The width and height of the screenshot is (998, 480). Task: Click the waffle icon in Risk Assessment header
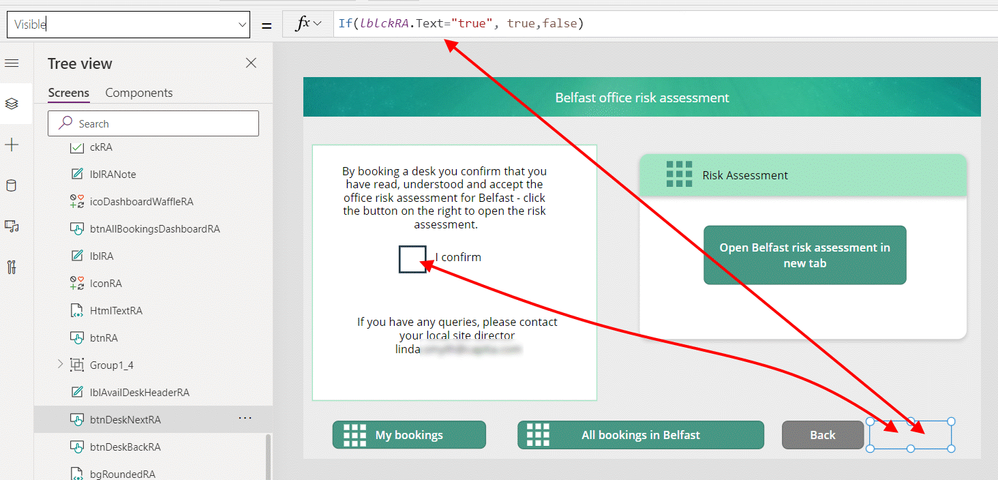point(679,174)
